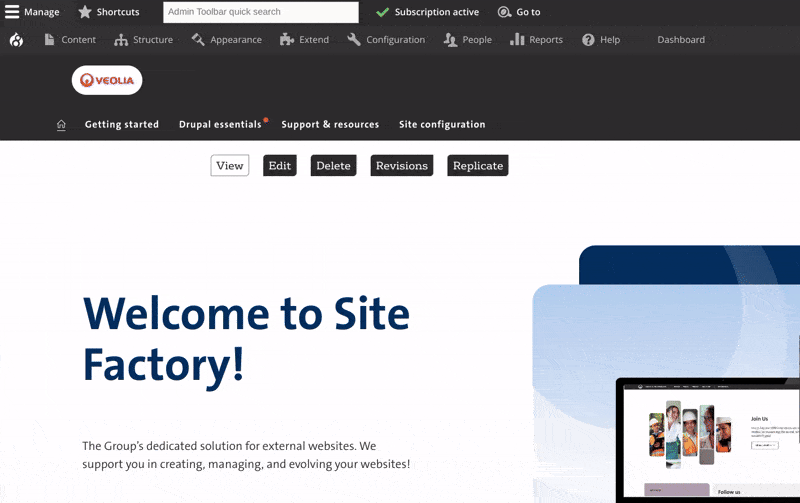800x503 pixels.
Task: Click the Extend puzzle piece icon
Action: pyautogui.click(x=287, y=39)
